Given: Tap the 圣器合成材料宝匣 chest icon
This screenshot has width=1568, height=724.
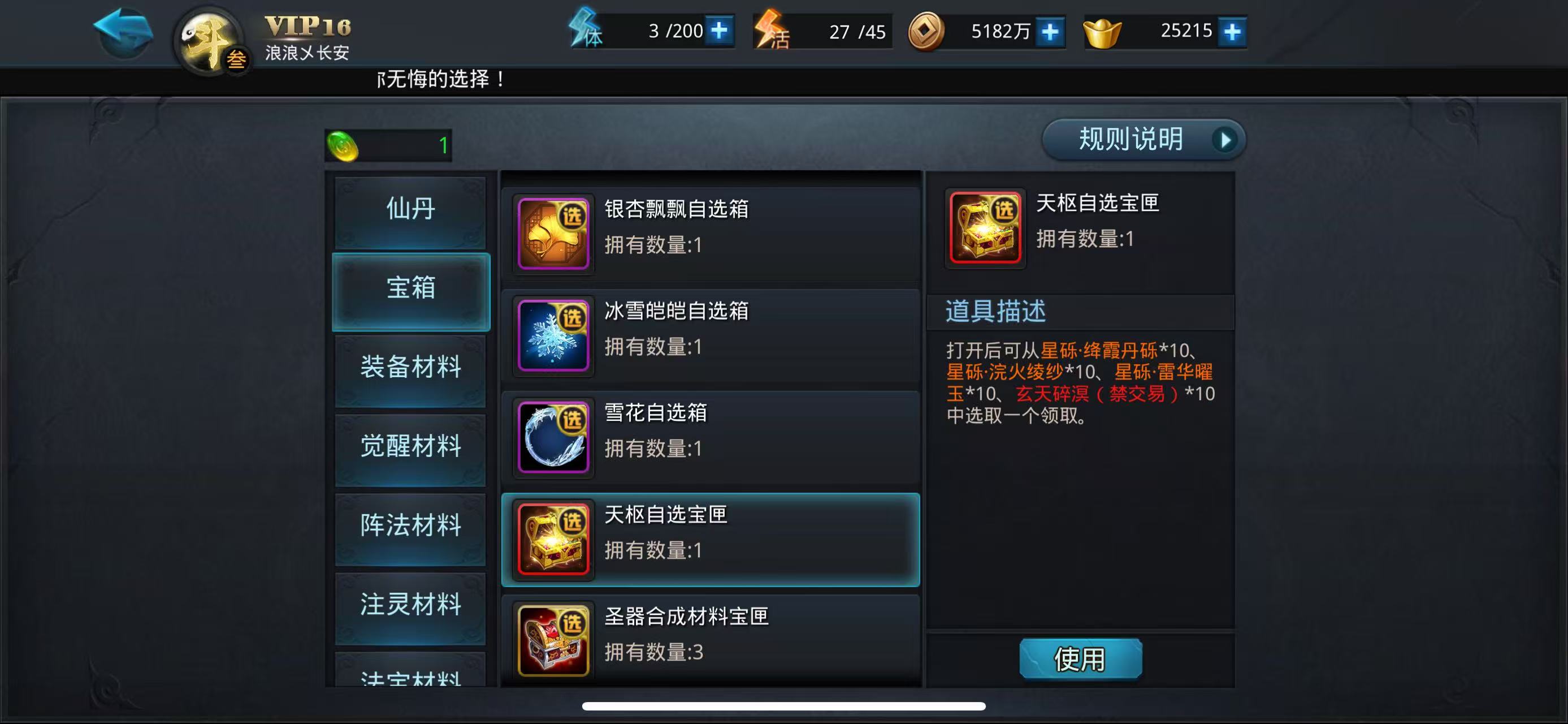Looking at the screenshot, I should tap(553, 641).
